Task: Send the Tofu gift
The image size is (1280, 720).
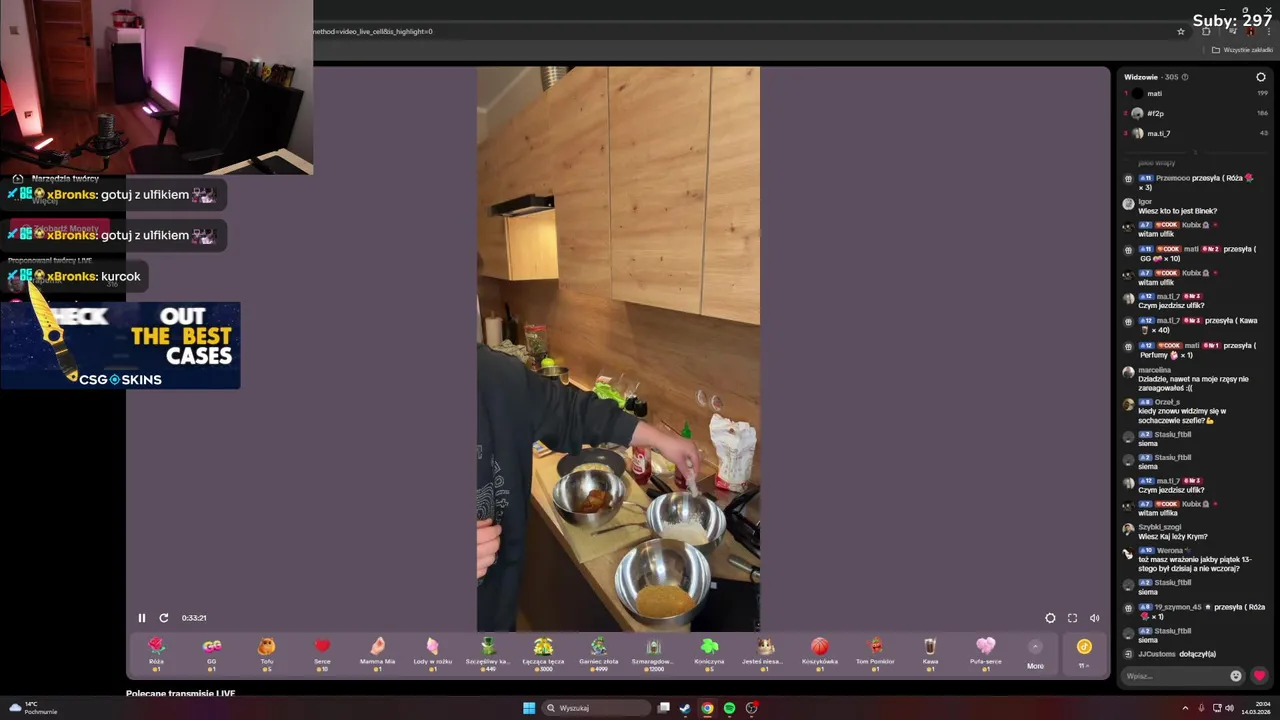Action: click(267, 653)
